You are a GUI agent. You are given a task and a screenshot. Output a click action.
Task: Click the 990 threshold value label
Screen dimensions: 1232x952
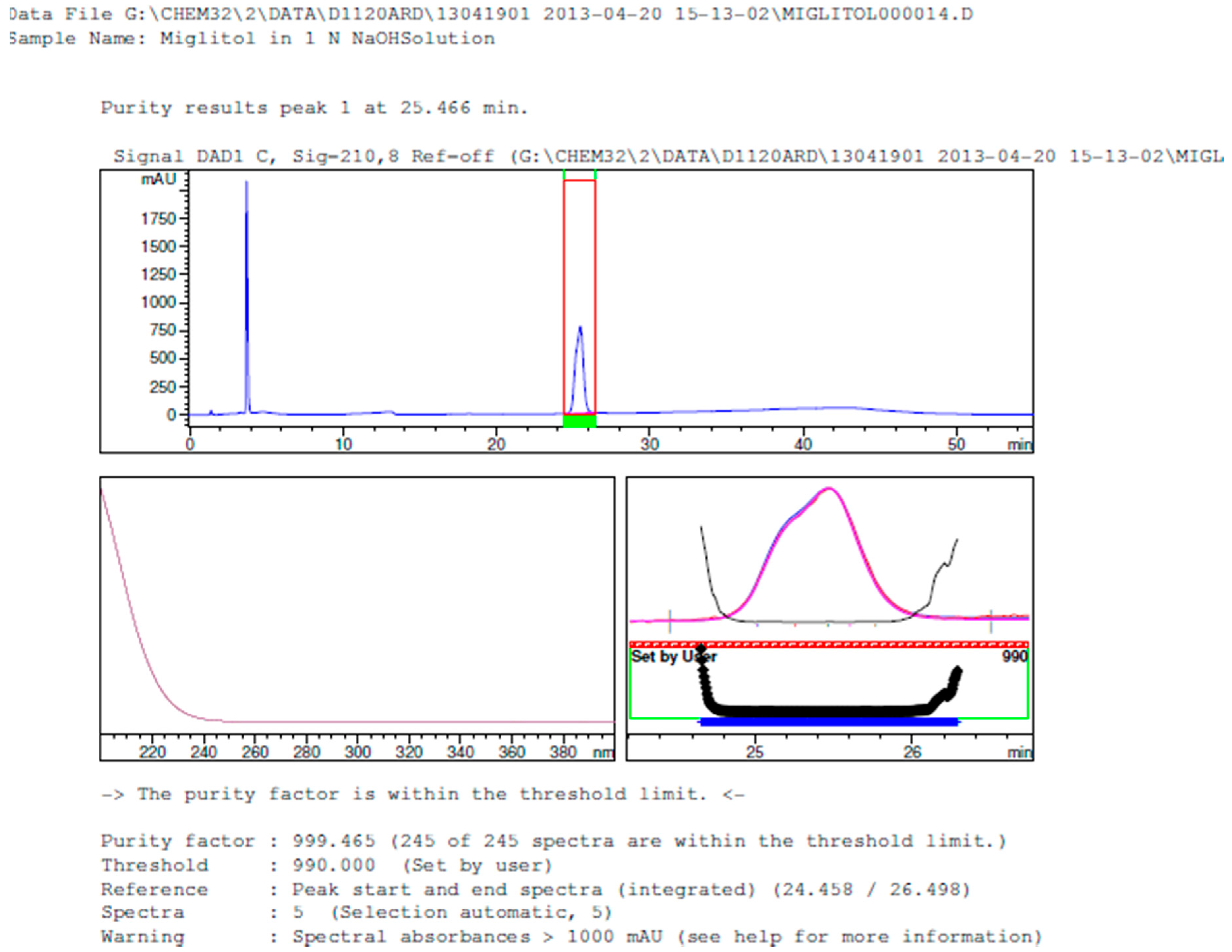pos(1015,657)
